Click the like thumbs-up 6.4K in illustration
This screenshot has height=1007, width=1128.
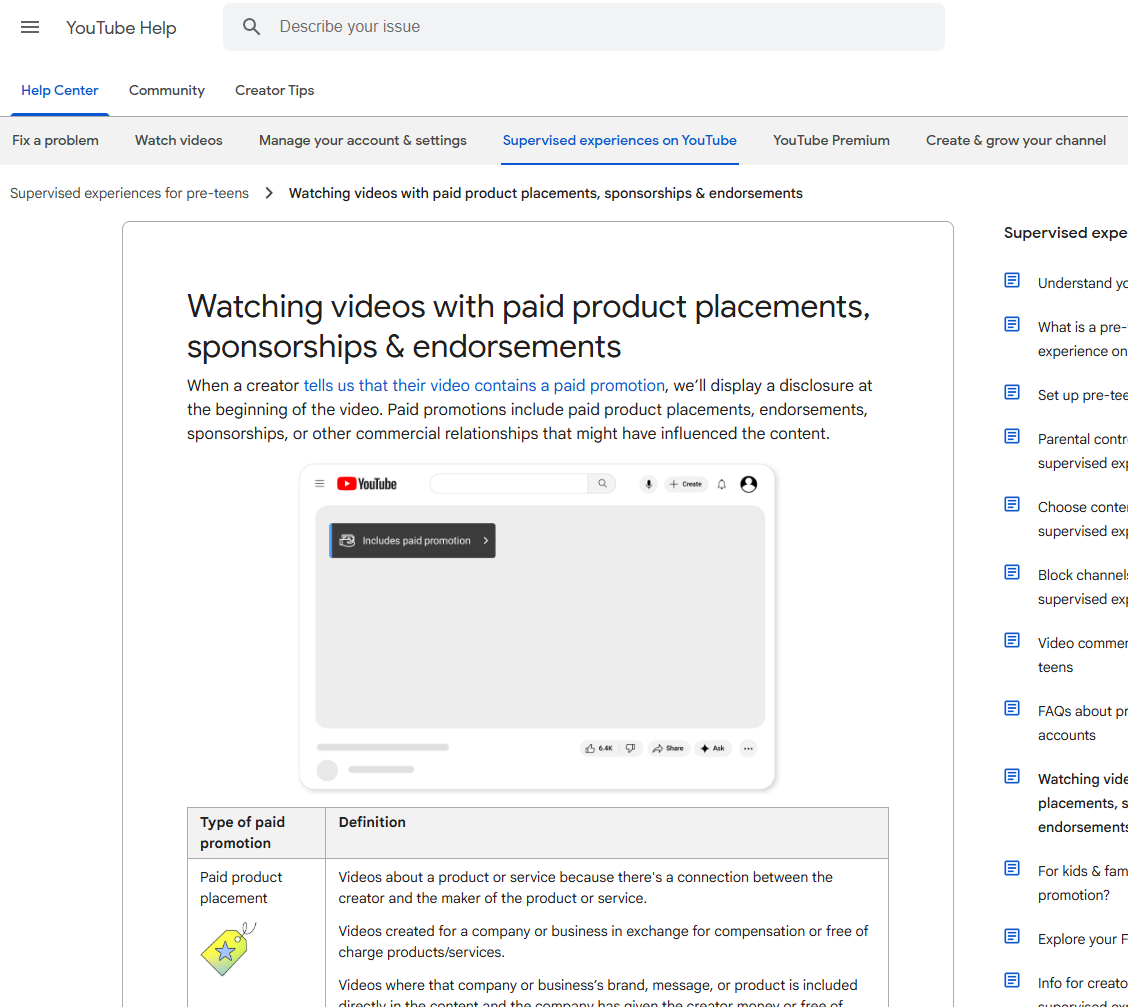point(599,748)
